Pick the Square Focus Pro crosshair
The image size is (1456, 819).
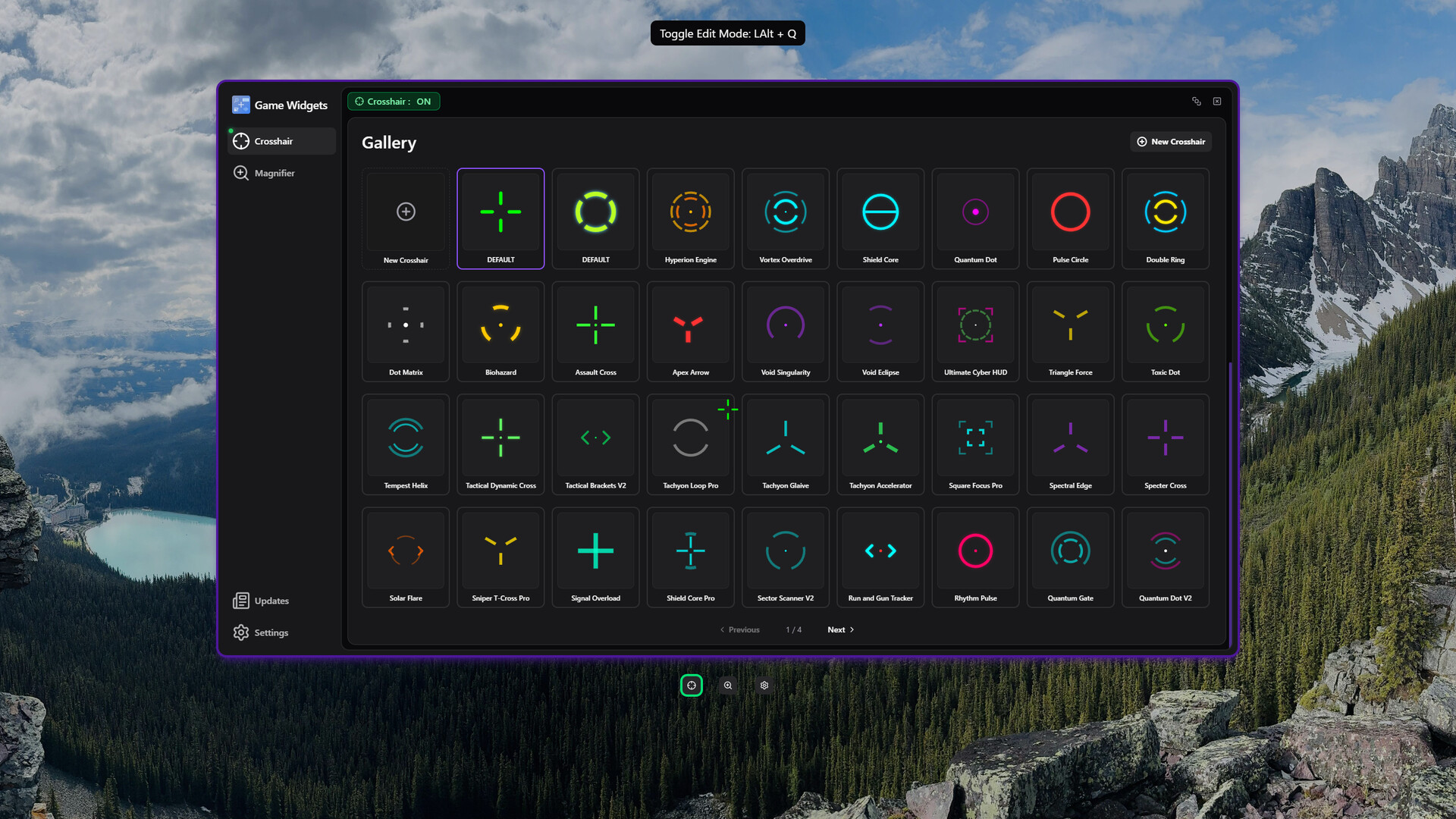pos(975,444)
